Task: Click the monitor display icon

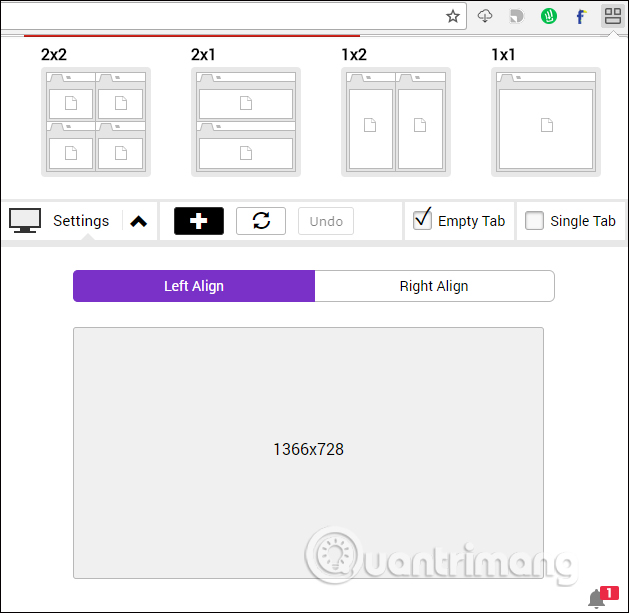Action: pos(25,221)
